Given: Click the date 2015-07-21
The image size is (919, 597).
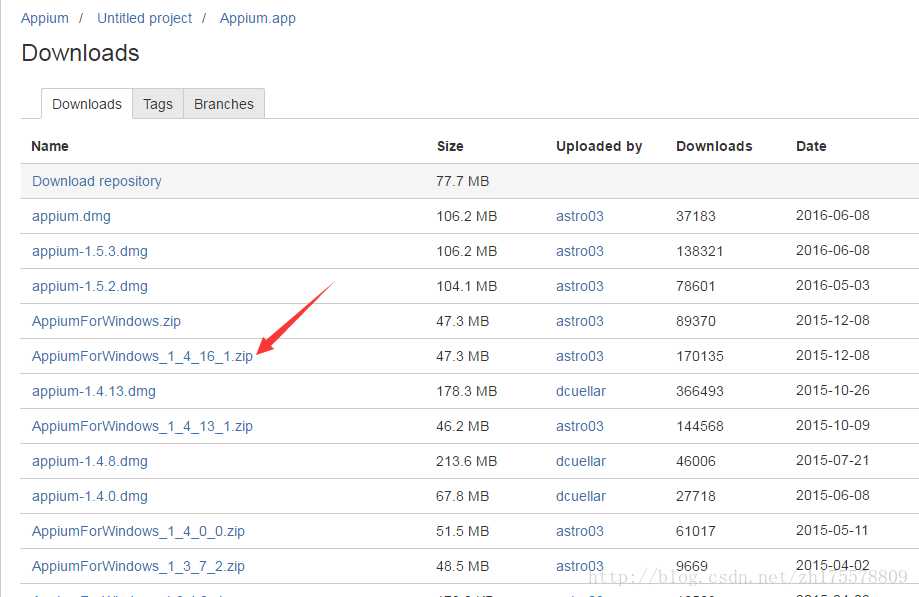Looking at the screenshot, I should (833, 460).
